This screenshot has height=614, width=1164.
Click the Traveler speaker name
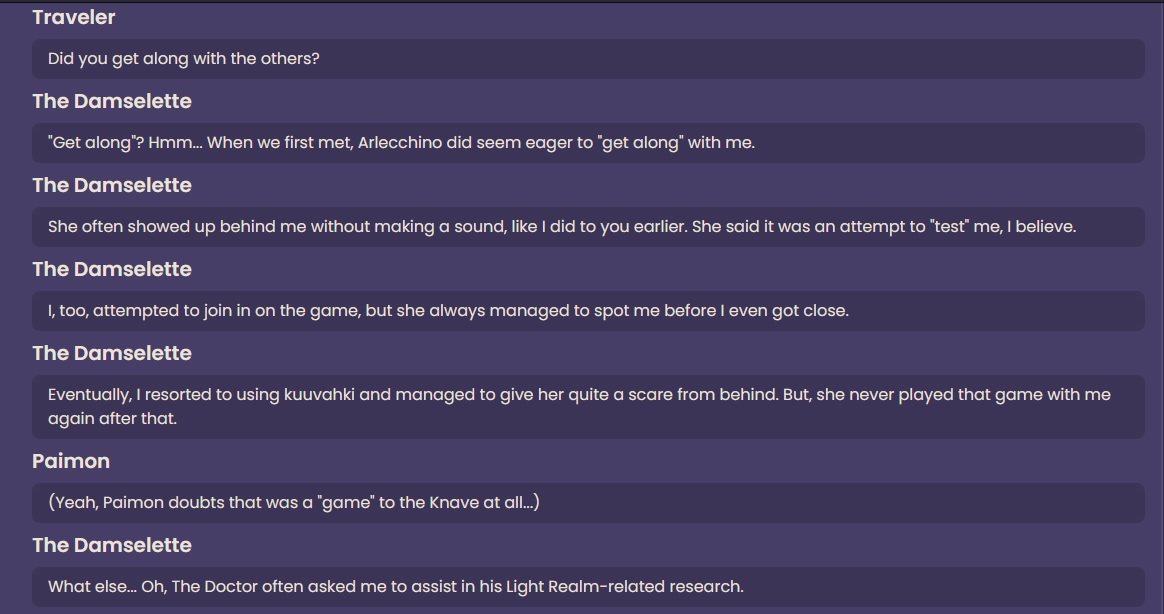click(x=73, y=17)
